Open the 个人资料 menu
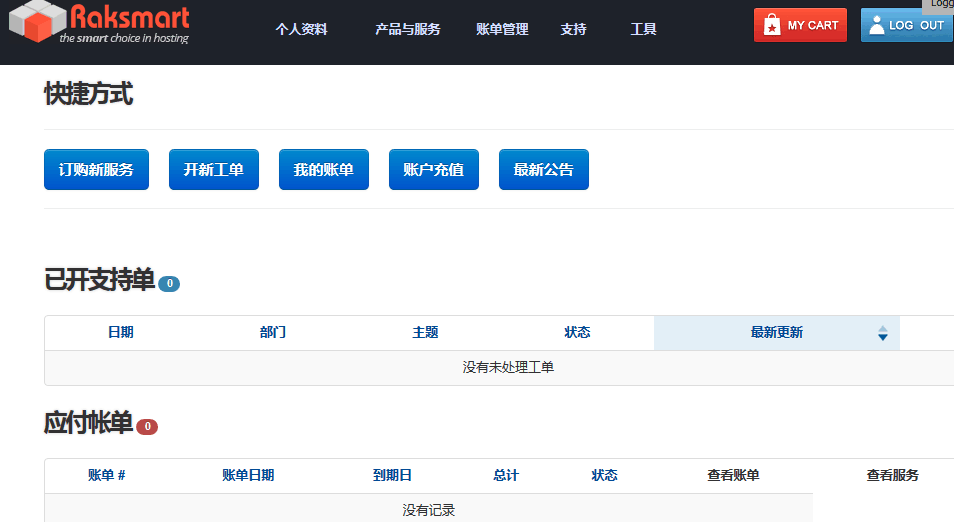The width and height of the screenshot is (954, 522). 301,29
